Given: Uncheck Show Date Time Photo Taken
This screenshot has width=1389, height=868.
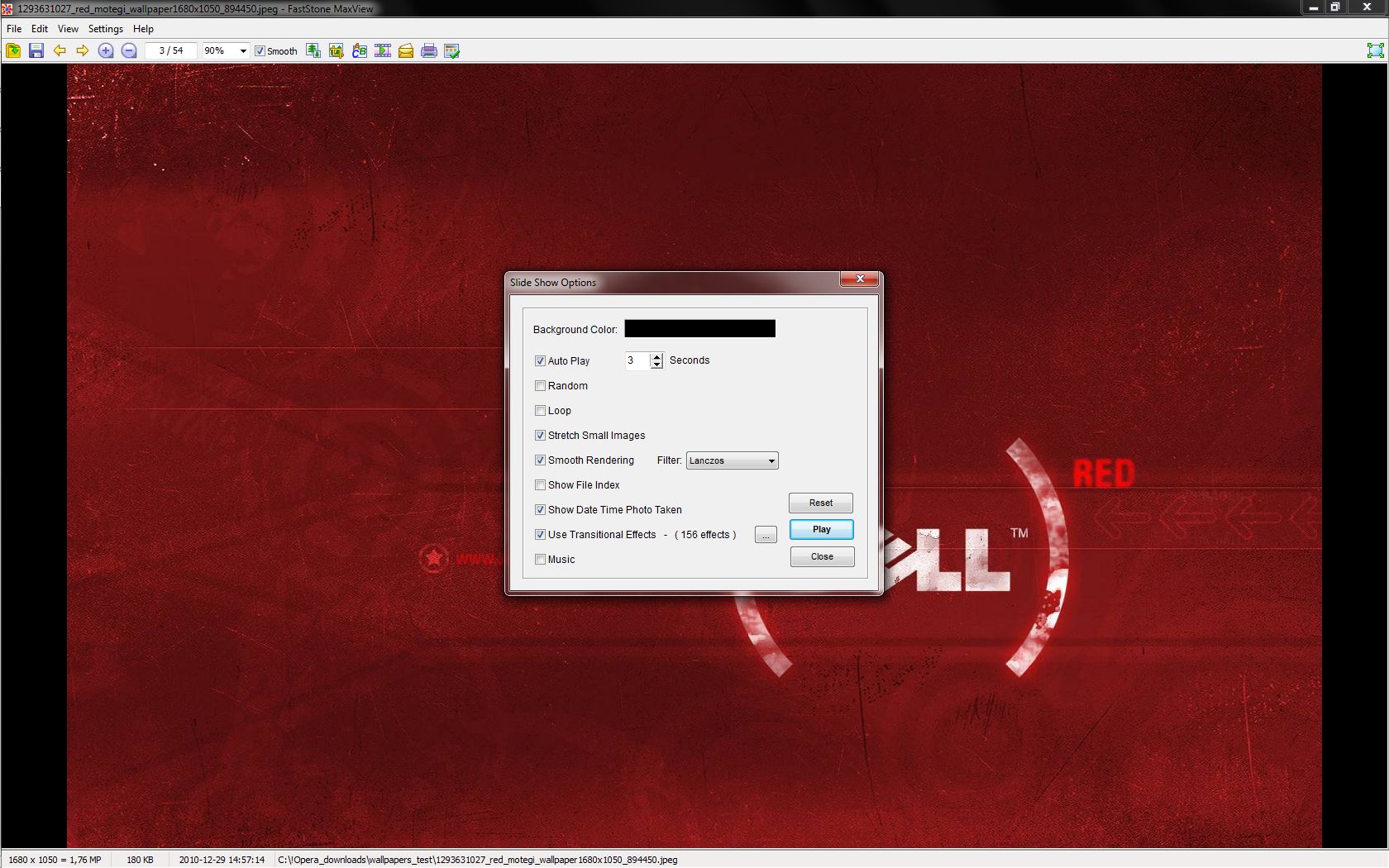Looking at the screenshot, I should tap(540, 510).
